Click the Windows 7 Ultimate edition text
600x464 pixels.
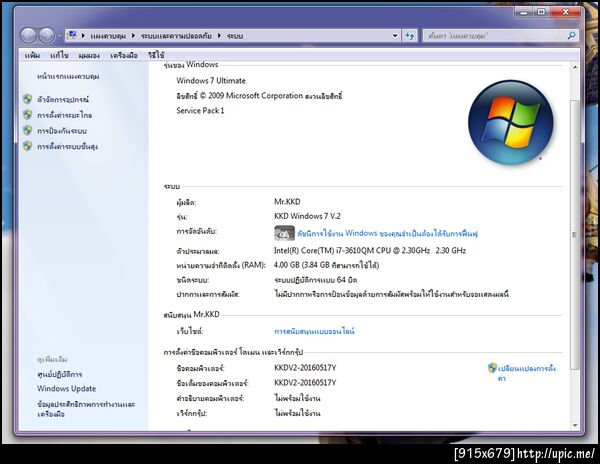click(x=211, y=81)
